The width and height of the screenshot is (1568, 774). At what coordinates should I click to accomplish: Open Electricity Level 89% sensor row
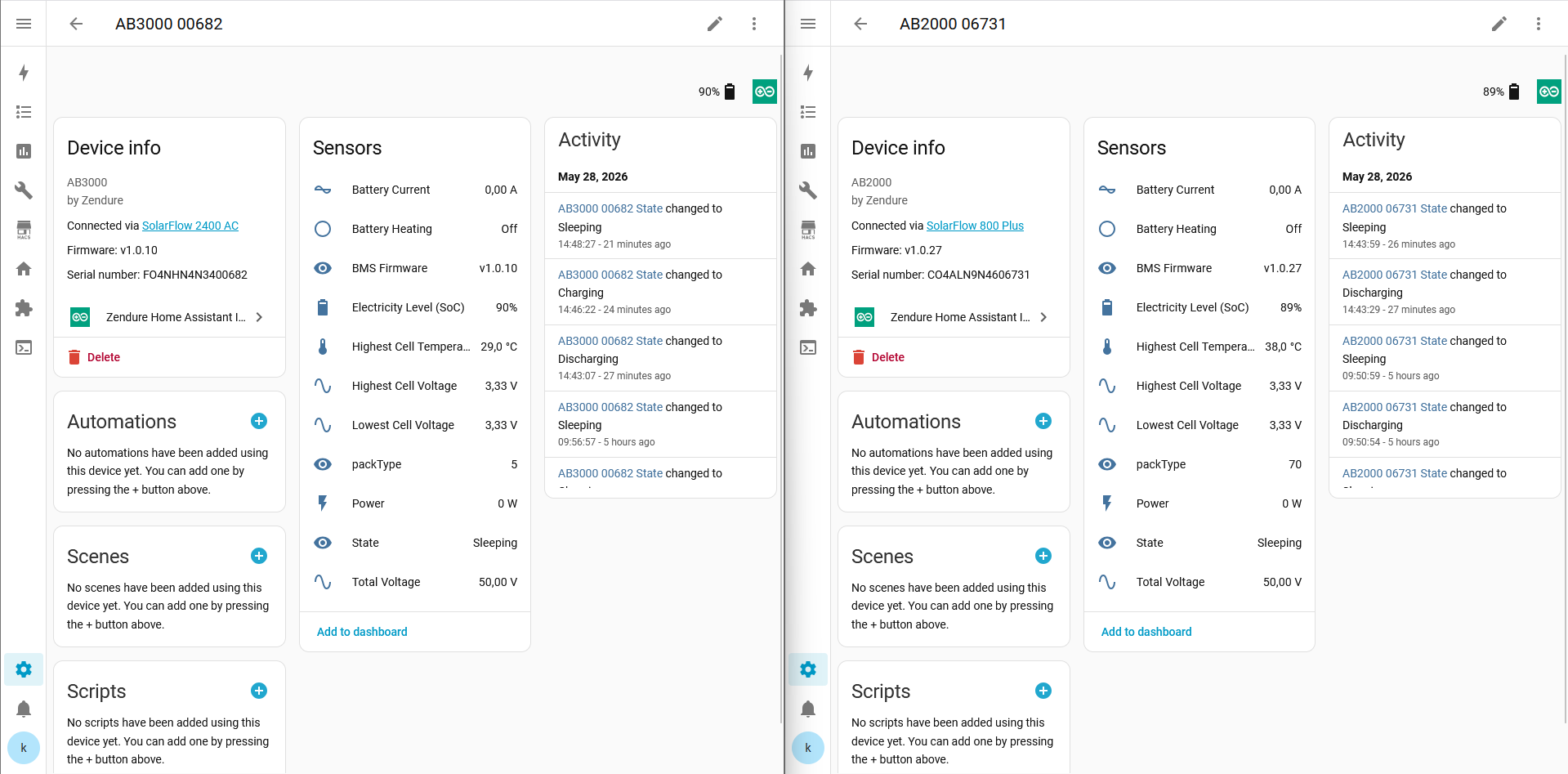(1199, 307)
